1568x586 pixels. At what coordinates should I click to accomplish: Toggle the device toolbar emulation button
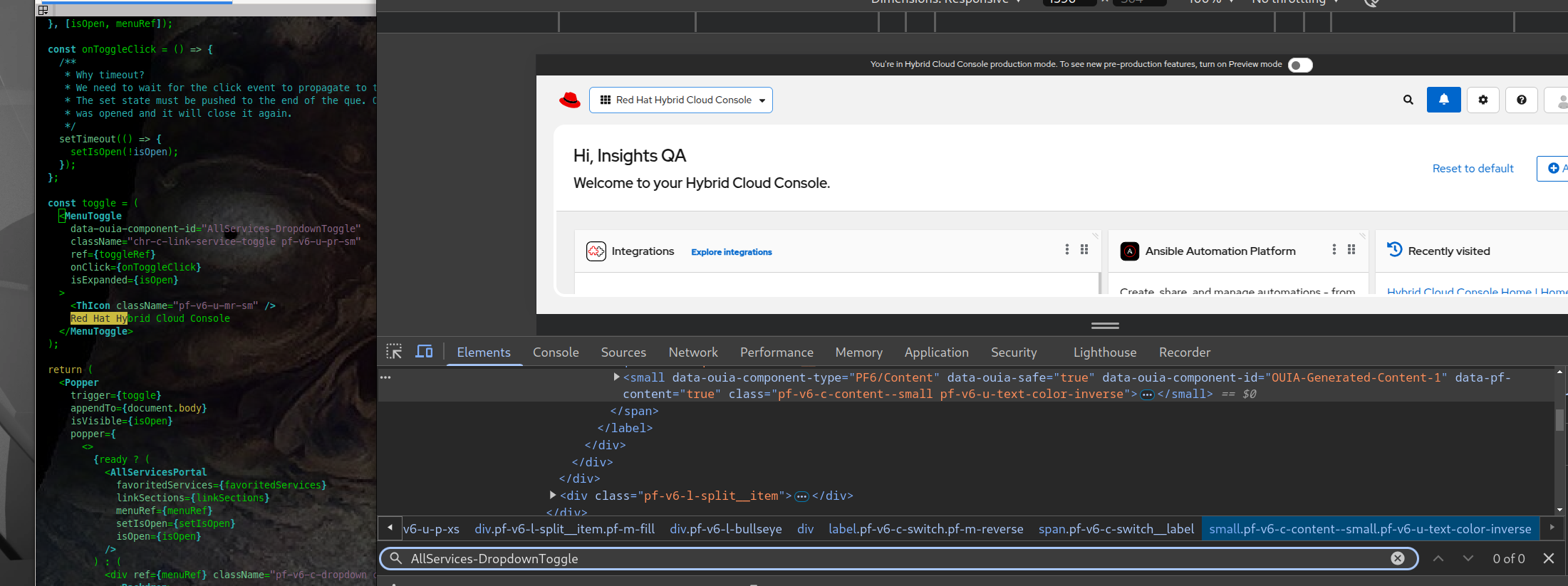click(x=424, y=352)
